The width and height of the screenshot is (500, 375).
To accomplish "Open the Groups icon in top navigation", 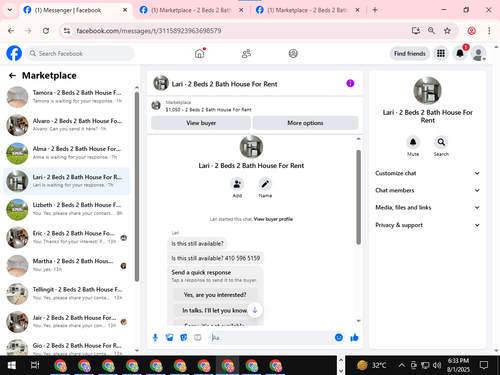I will click(x=293, y=53).
